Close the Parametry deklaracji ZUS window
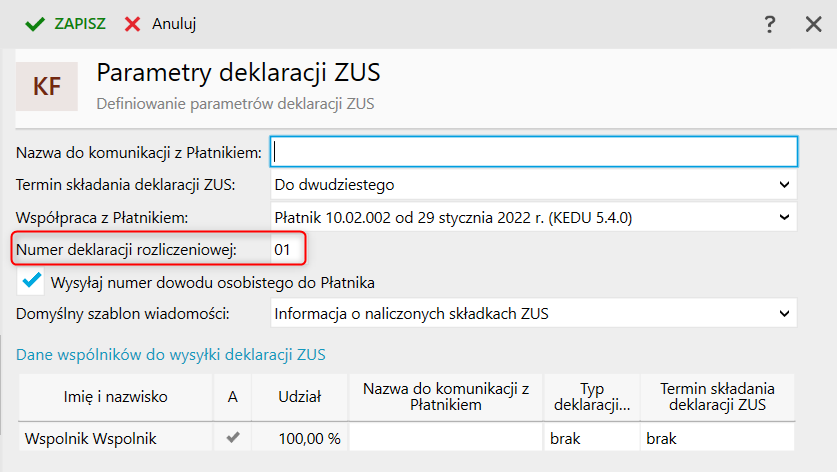 813,25
